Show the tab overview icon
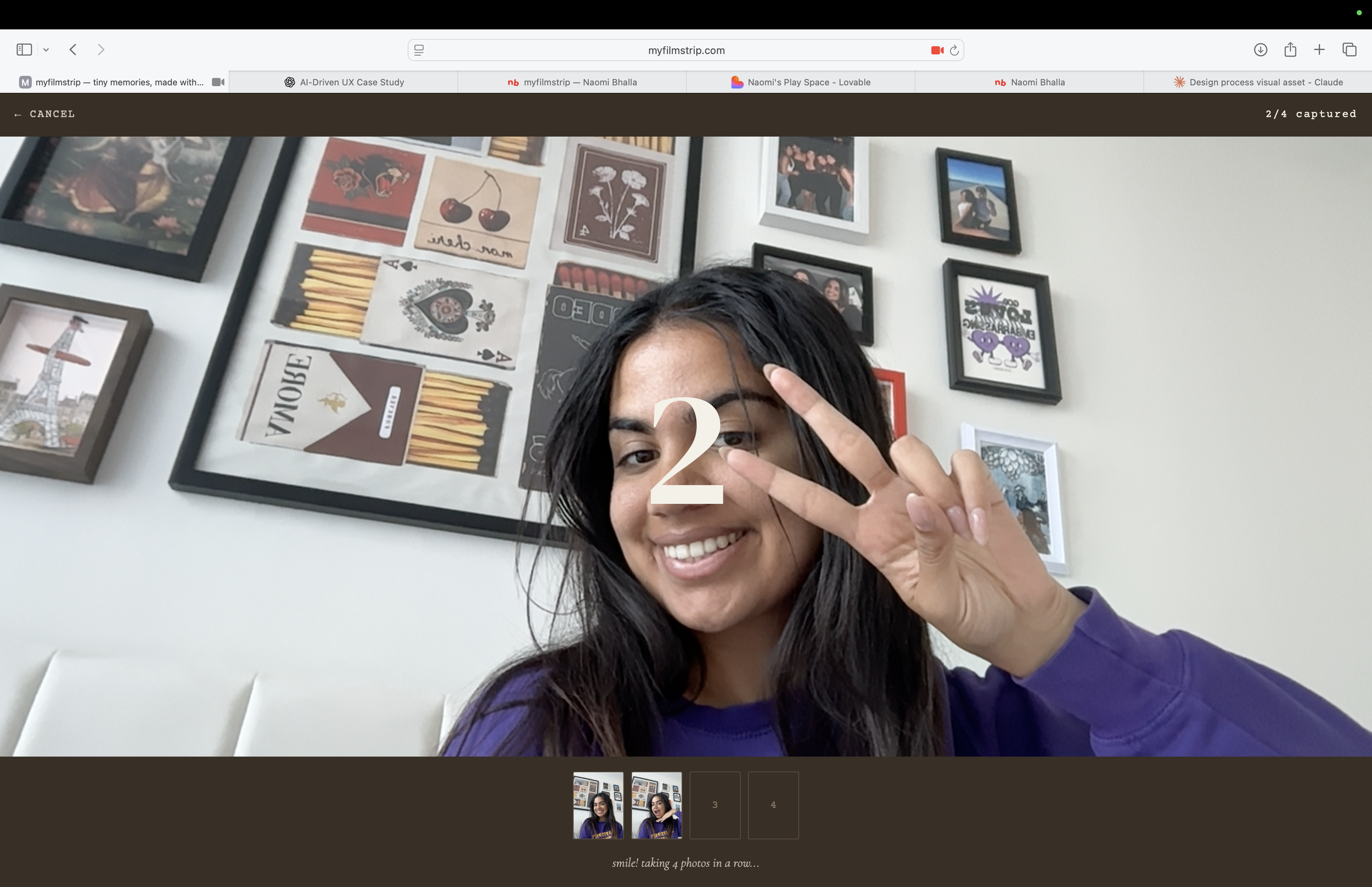This screenshot has width=1372, height=887. tap(1349, 49)
